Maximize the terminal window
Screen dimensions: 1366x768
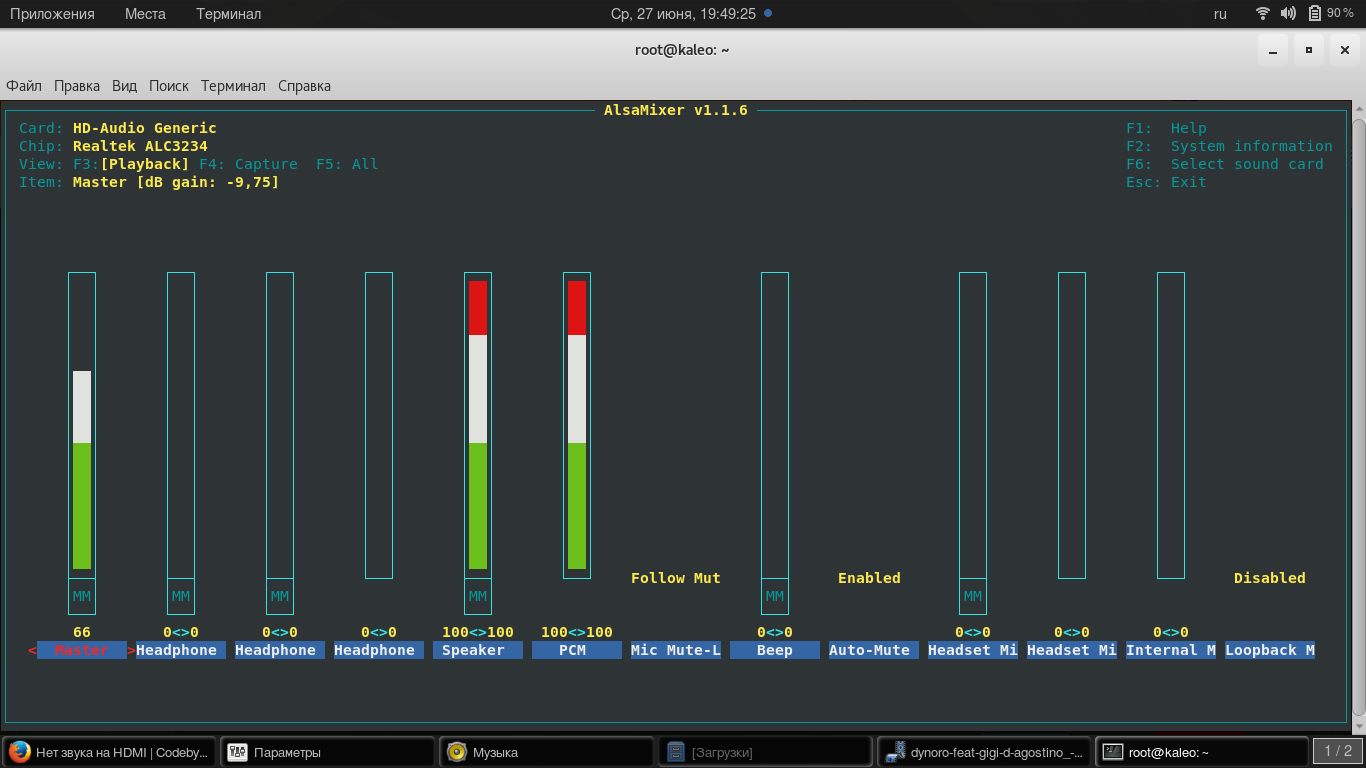coord(1308,50)
